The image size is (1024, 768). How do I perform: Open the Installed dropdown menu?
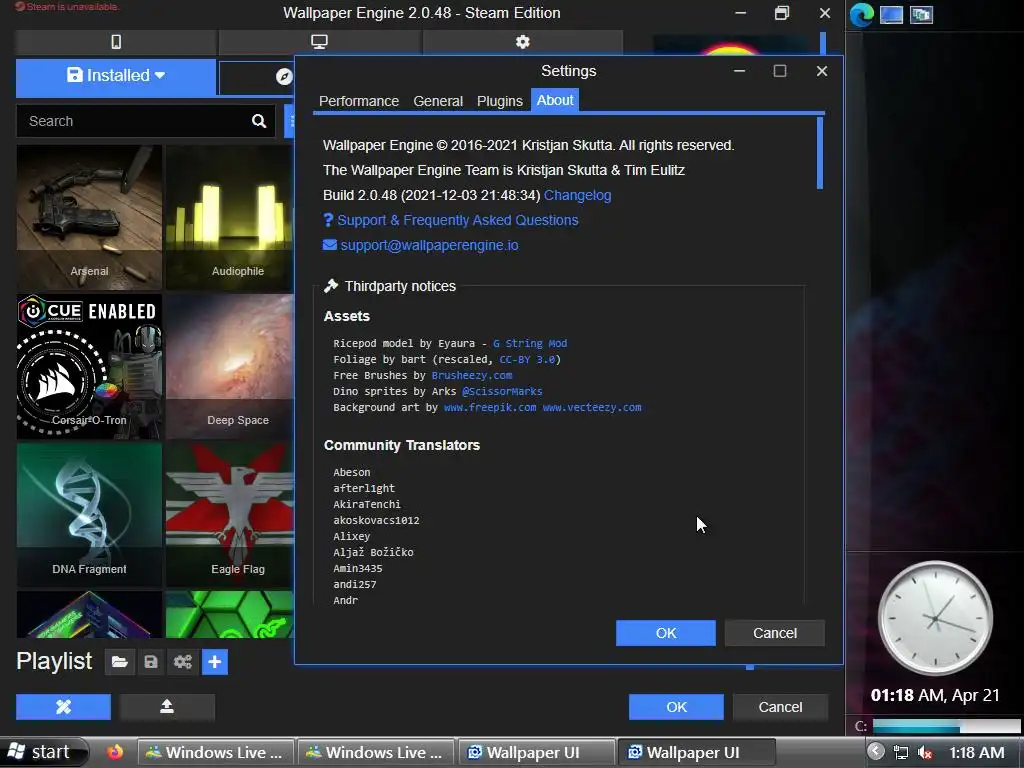[x=116, y=76]
